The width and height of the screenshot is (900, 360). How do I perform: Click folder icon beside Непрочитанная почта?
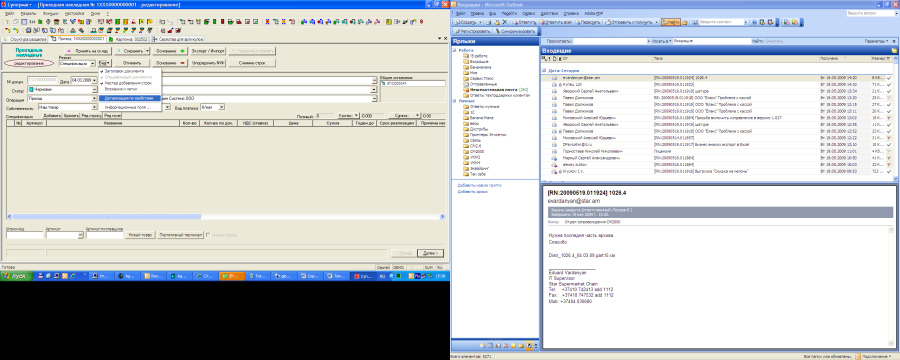(465, 90)
